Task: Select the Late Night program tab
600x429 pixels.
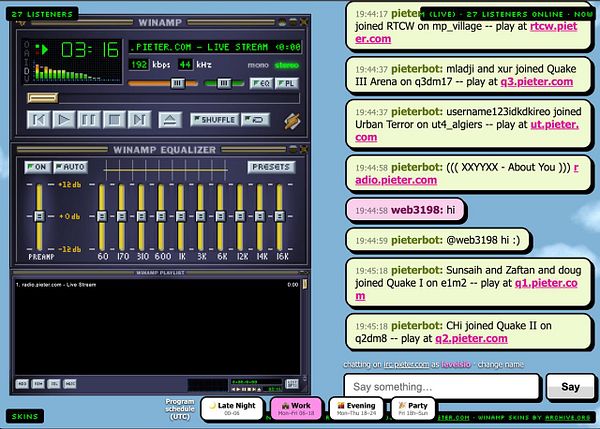Action: coord(232,409)
